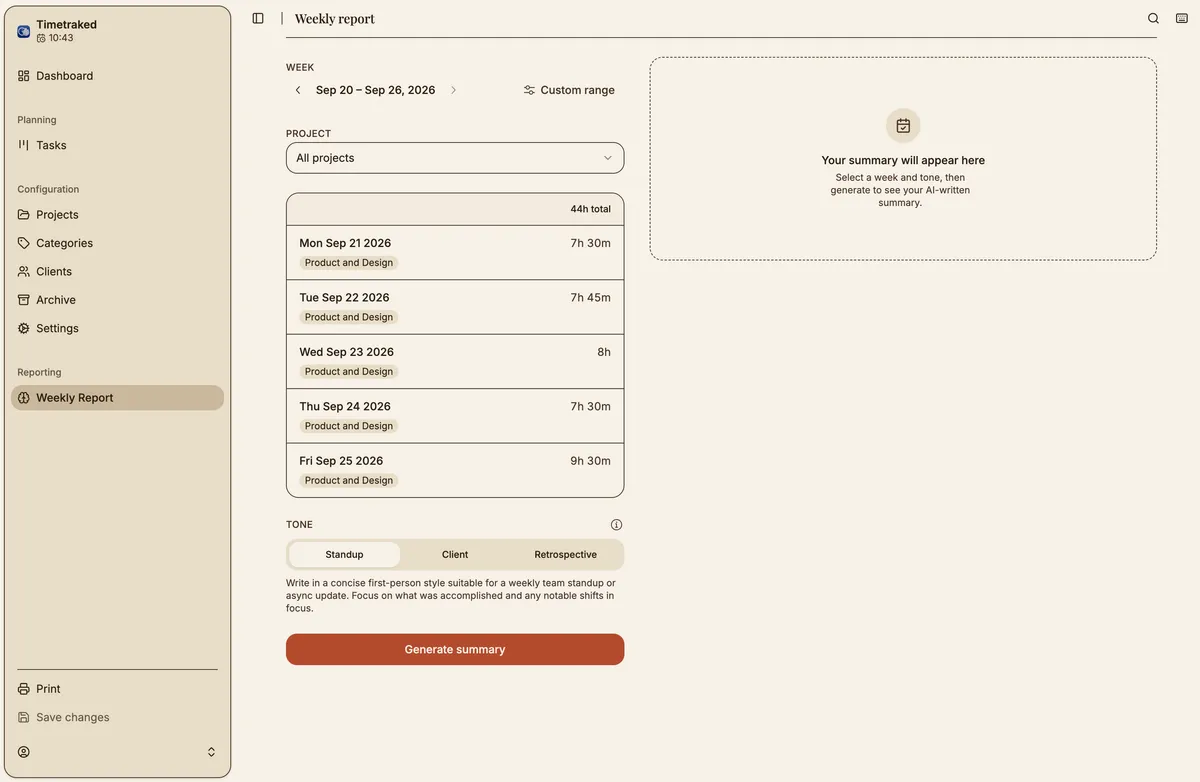Expand the account switcher chevrons
Screen dimensions: 1200x782
(x=211, y=752)
